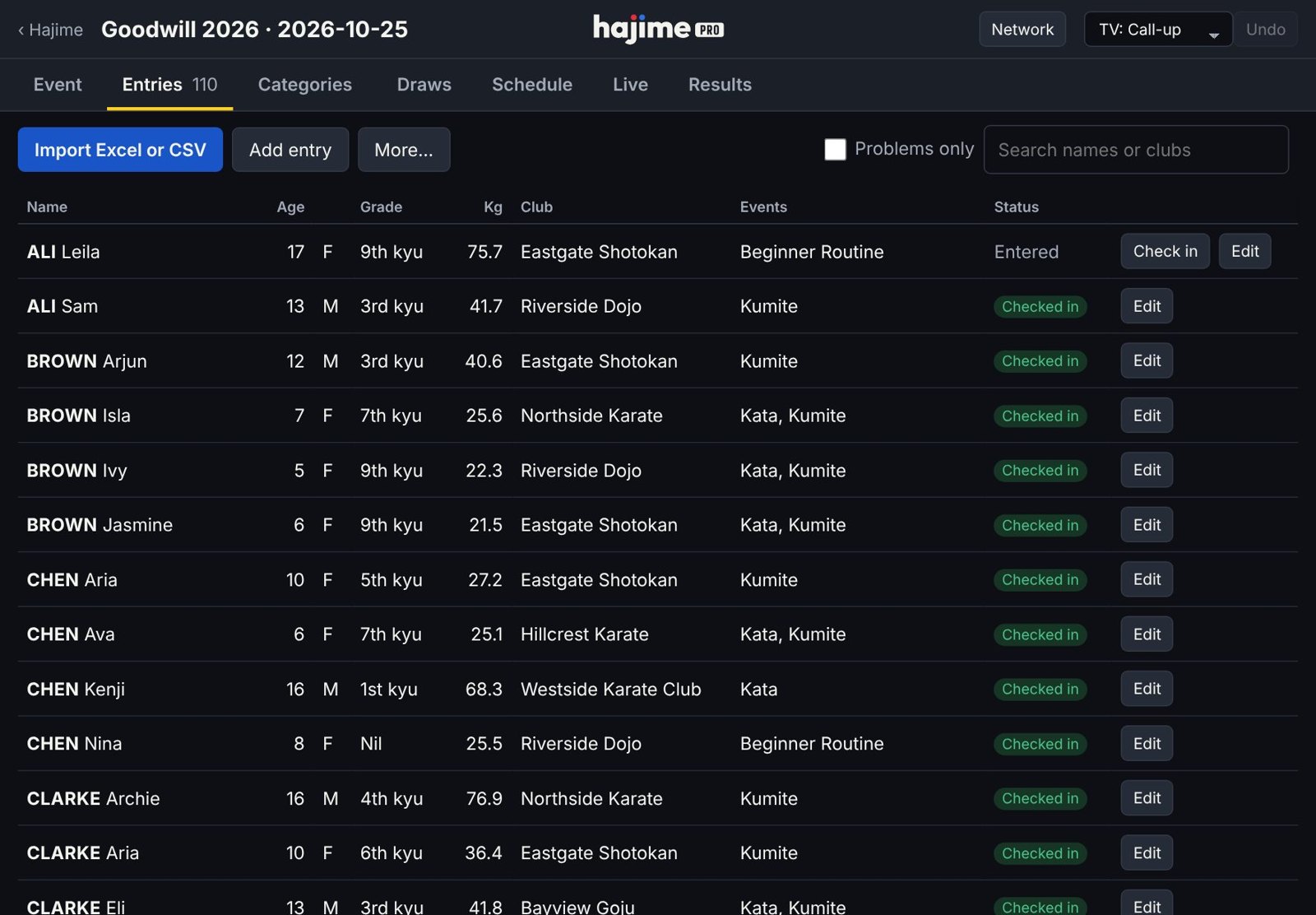
Task: Switch to the Categories tab
Action: (x=305, y=85)
